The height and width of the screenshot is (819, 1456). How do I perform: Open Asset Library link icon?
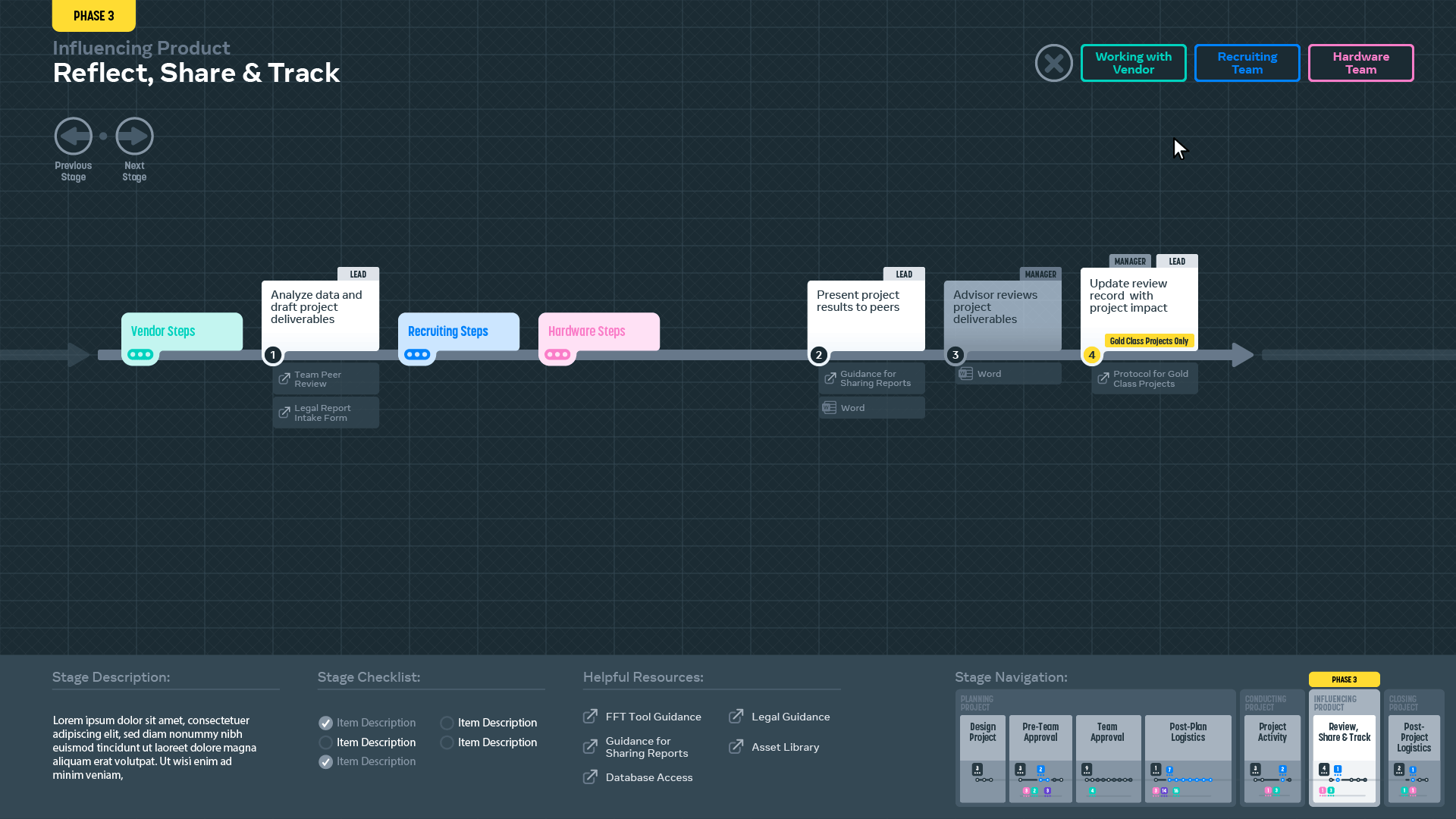[736, 747]
